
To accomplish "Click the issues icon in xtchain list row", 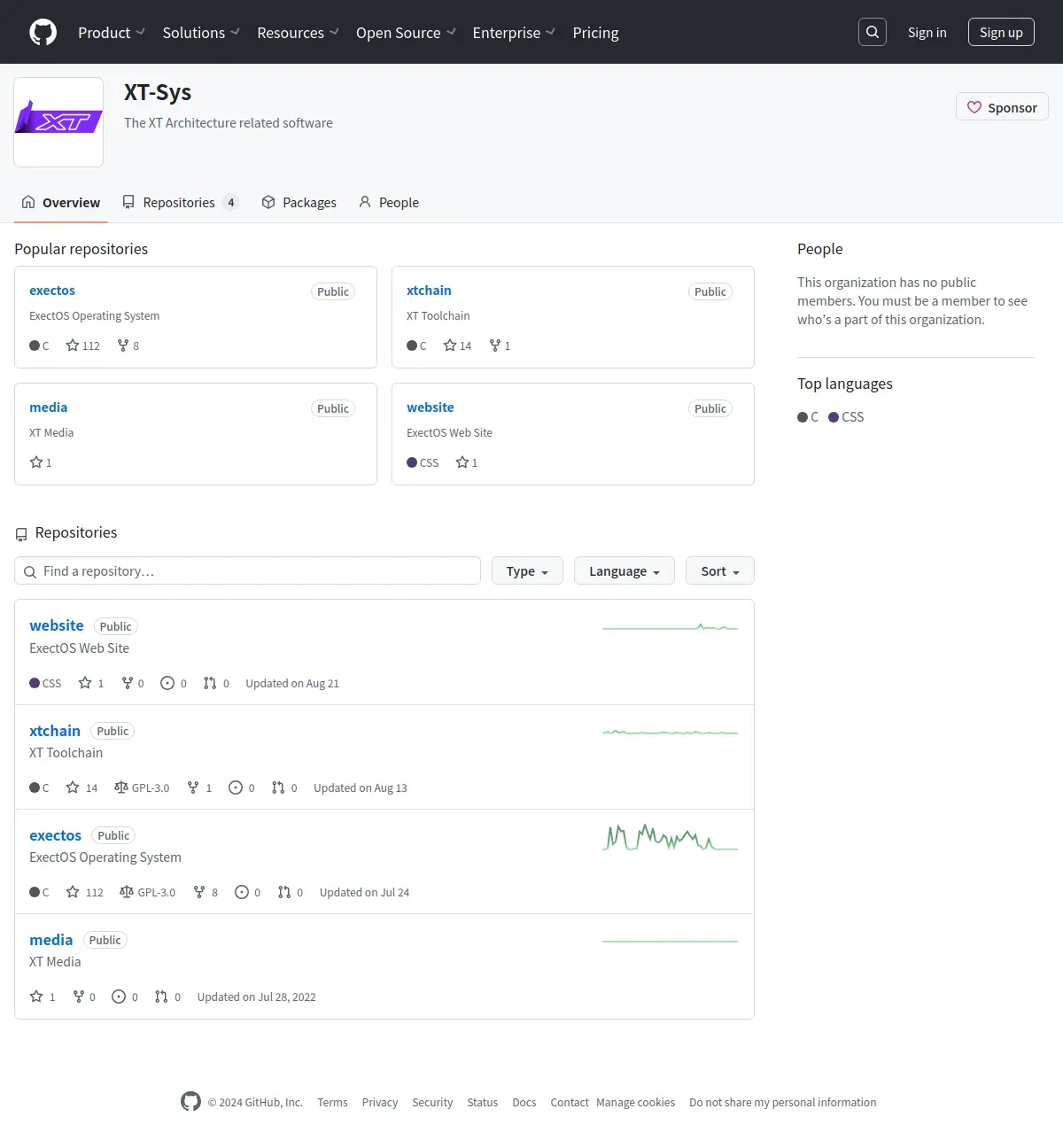I will tap(236, 787).
